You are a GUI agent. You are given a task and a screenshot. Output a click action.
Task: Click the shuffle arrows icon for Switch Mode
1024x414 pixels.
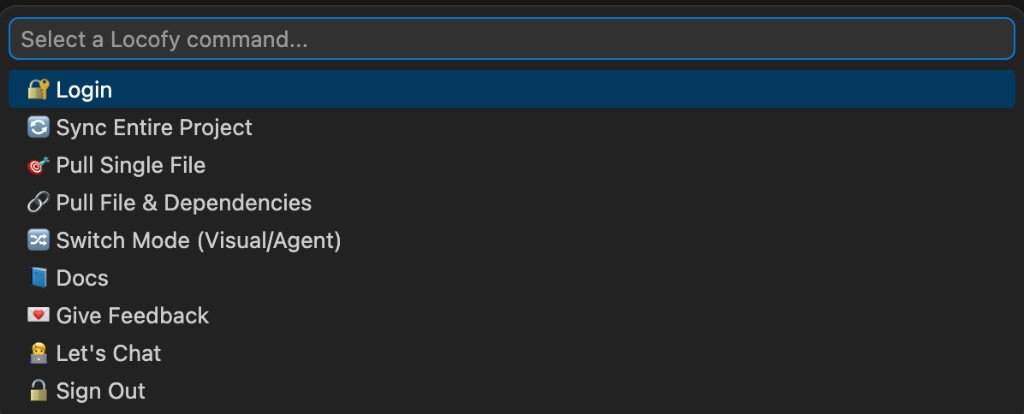[x=38, y=241]
